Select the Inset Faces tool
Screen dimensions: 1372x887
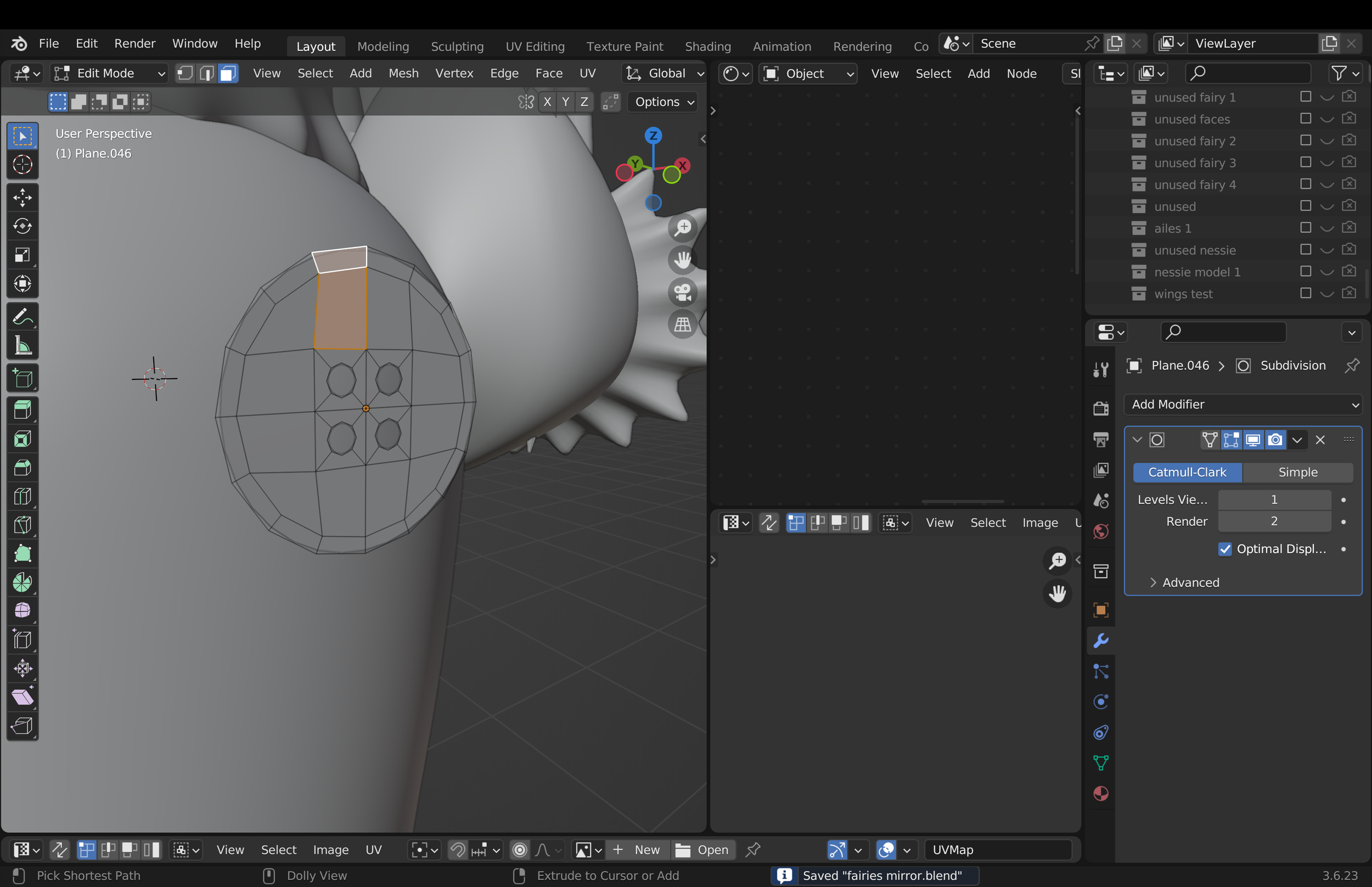pos(23,439)
